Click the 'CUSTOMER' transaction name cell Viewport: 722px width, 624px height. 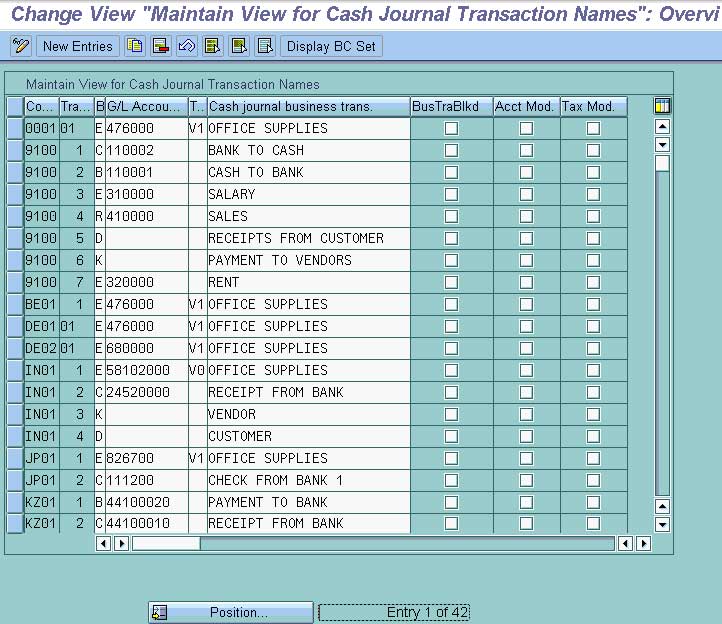pyautogui.click(x=309, y=436)
